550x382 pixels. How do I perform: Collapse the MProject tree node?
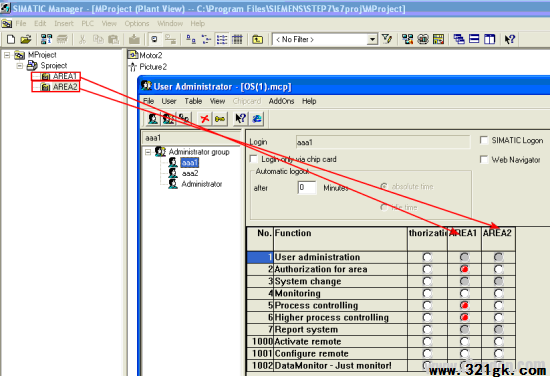coord(7,55)
